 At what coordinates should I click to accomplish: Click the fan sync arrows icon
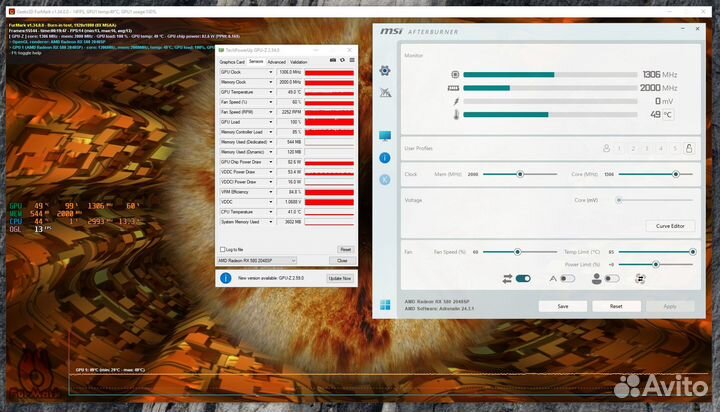[507, 279]
